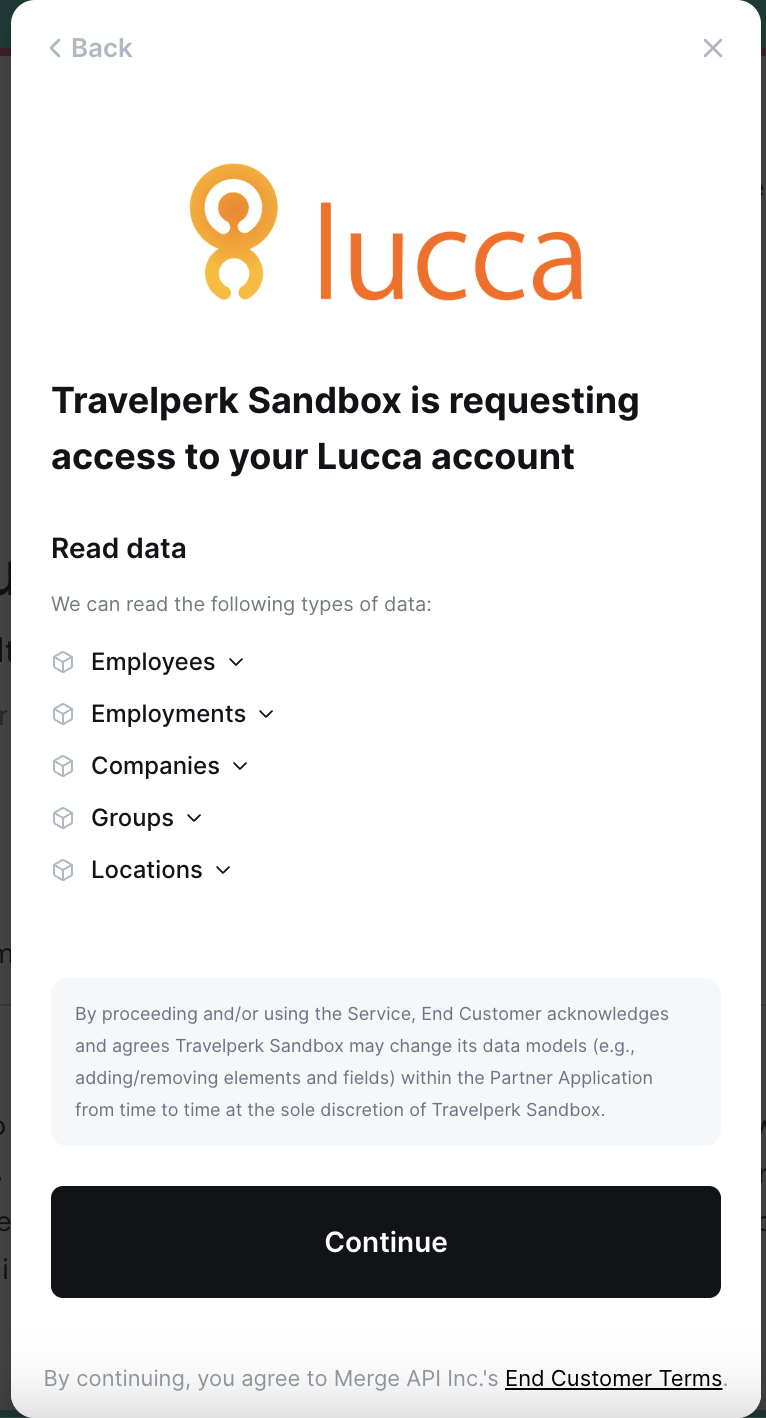
Task: Go back using the Back link
Action: [x=91, y=48]
